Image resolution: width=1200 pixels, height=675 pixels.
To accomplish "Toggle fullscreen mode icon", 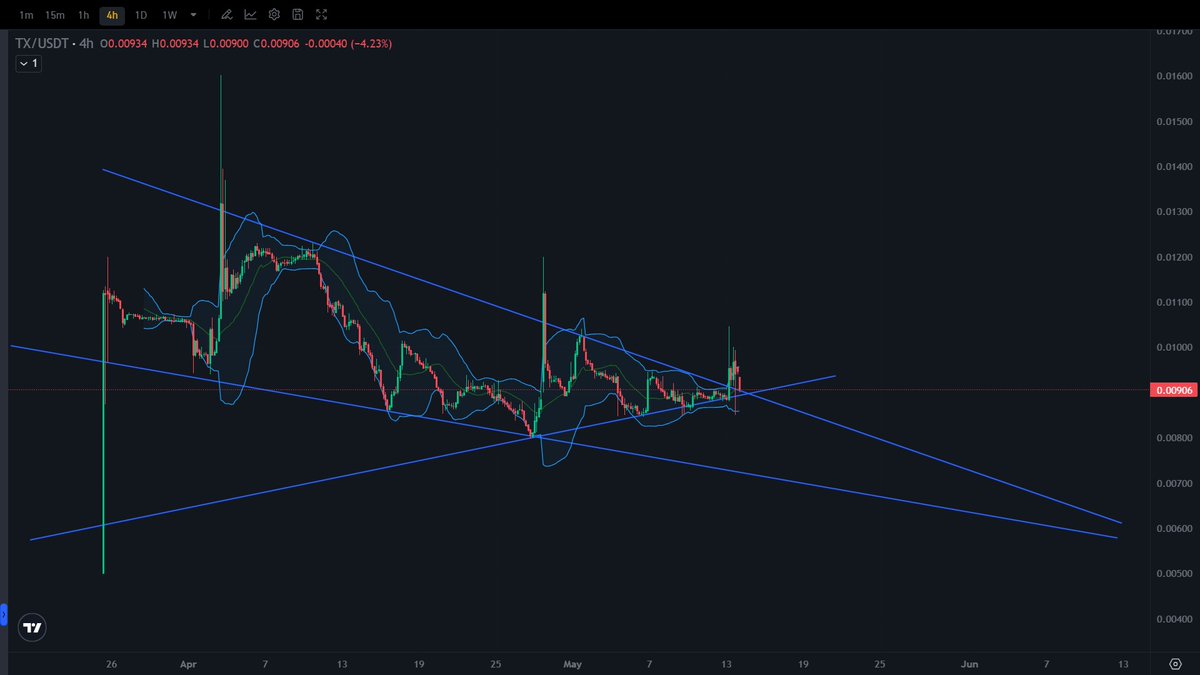I will pyautogui.click(x=321, y=15).
